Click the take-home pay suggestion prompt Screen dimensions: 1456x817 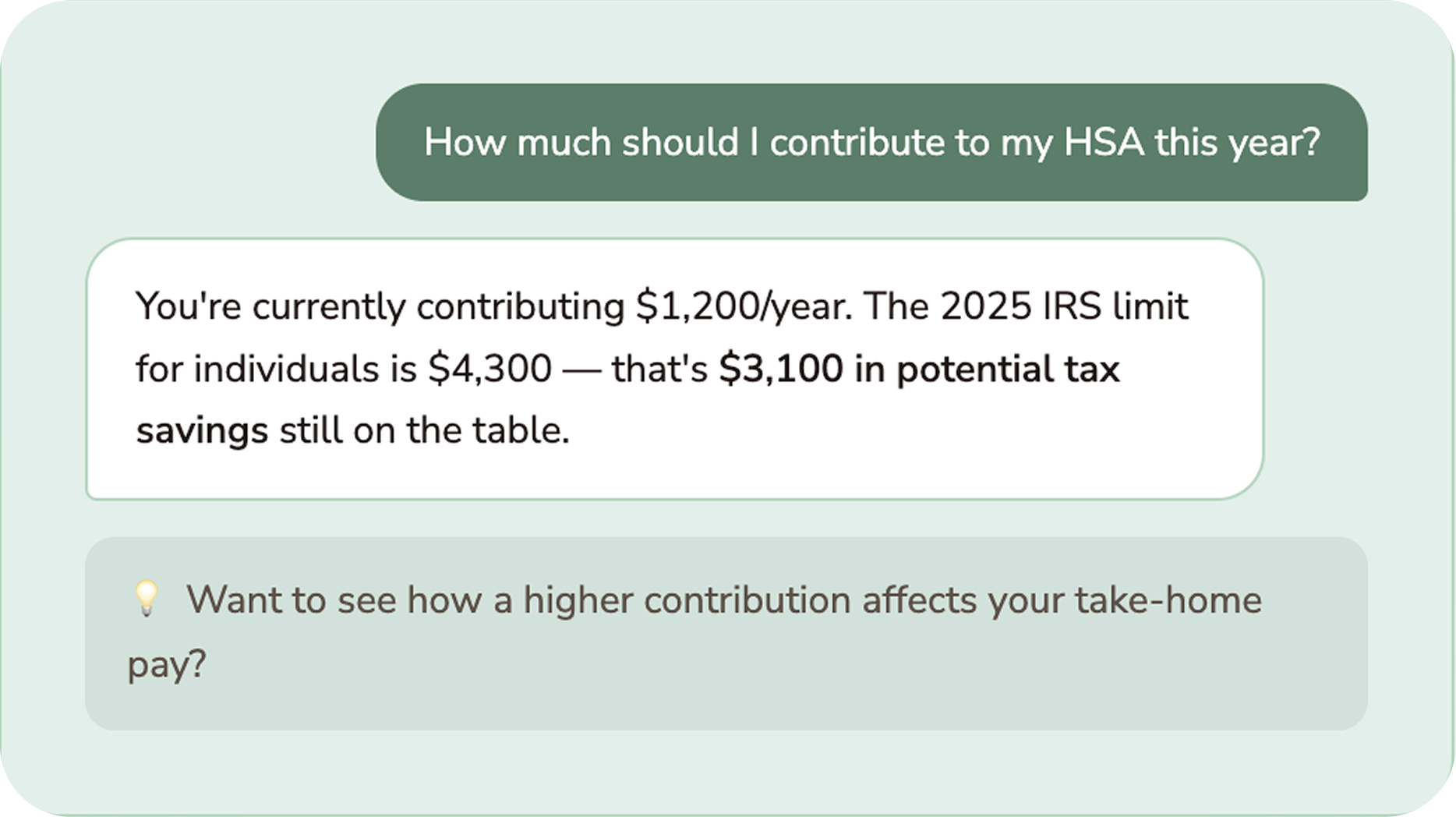tap(725, 633)
